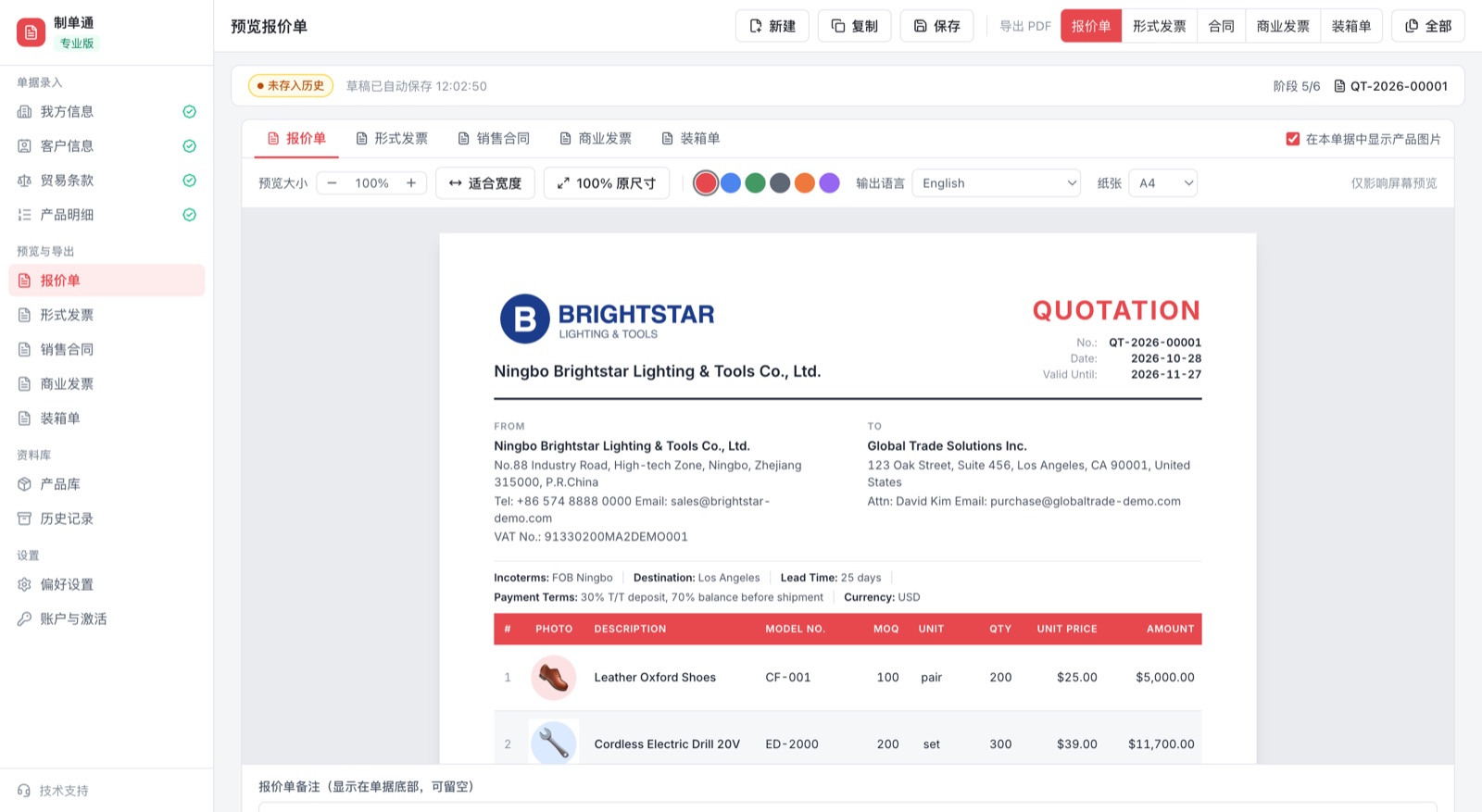Viewport: 1482px width, 812px height.
Task: Export 装箱单 as PDF from top bar
Action: point(1351,26)
